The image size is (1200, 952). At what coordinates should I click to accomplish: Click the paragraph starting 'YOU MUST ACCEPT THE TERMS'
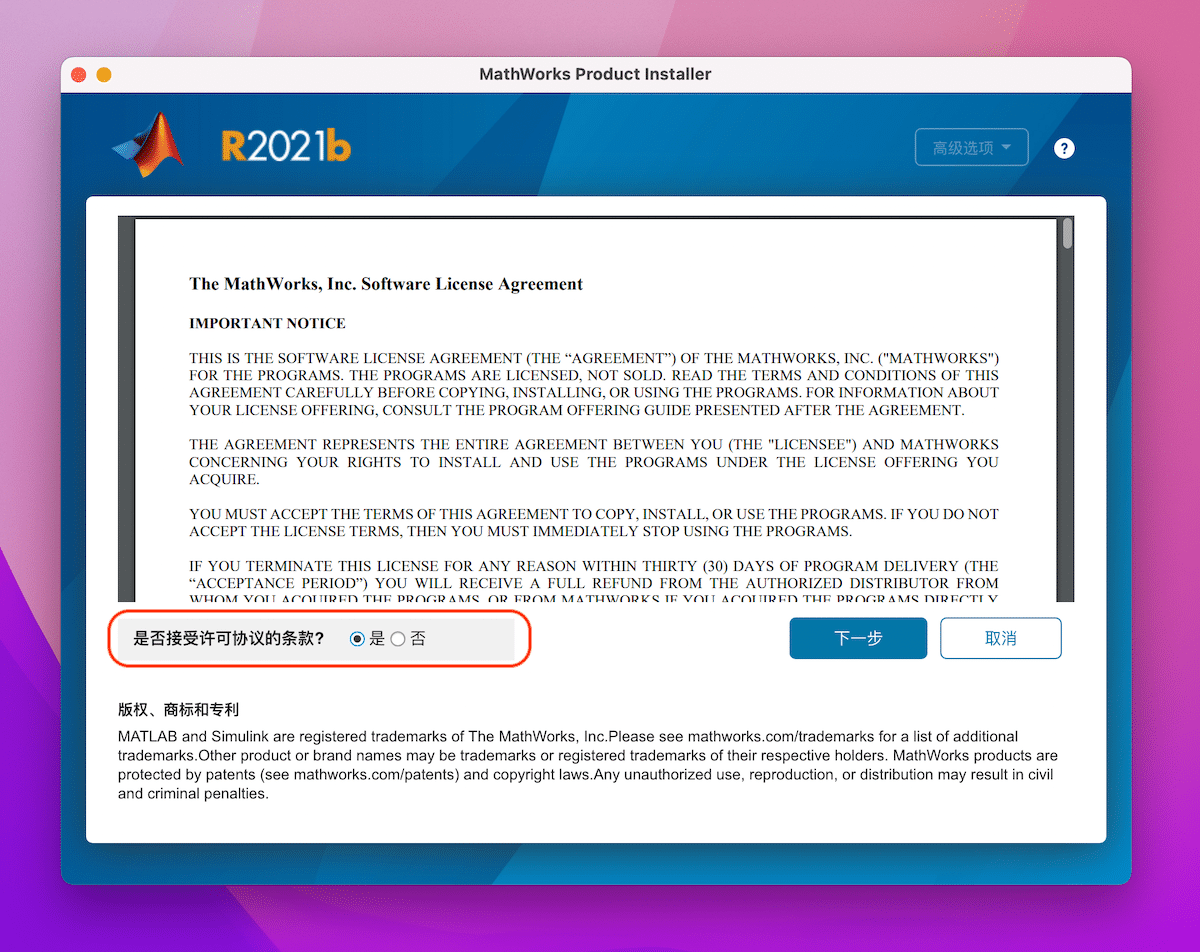point(594,522)
